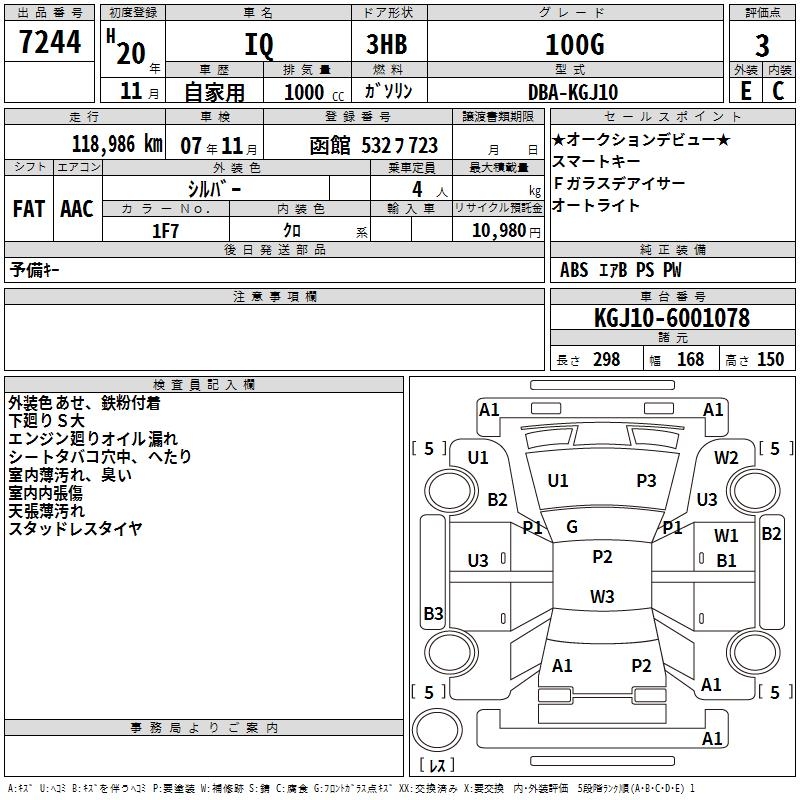Select the height value 150
This screenshot has height=800, width=800.
click(x=770, y=360)
